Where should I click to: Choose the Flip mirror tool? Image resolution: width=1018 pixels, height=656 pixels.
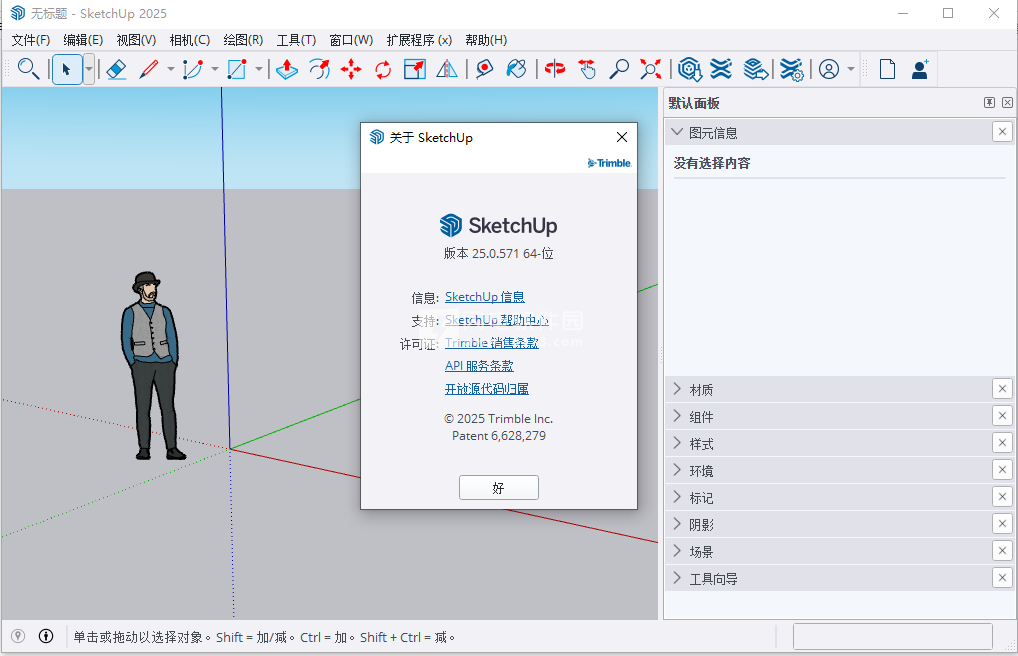447,69
